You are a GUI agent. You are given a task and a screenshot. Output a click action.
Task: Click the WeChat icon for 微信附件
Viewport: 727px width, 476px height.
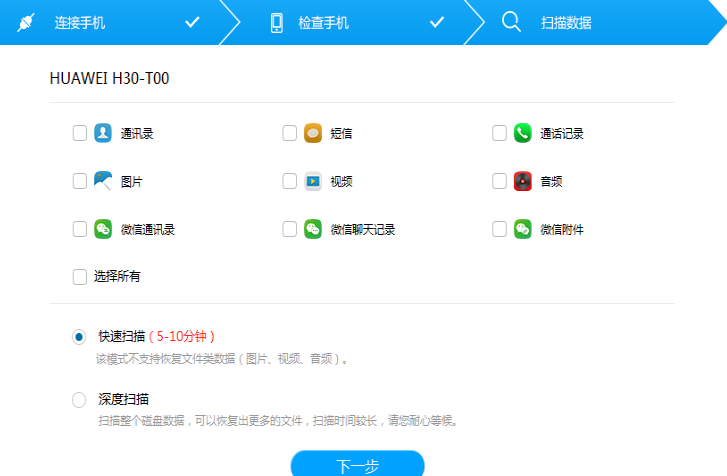pyautogui.click(x=523, y=229)
